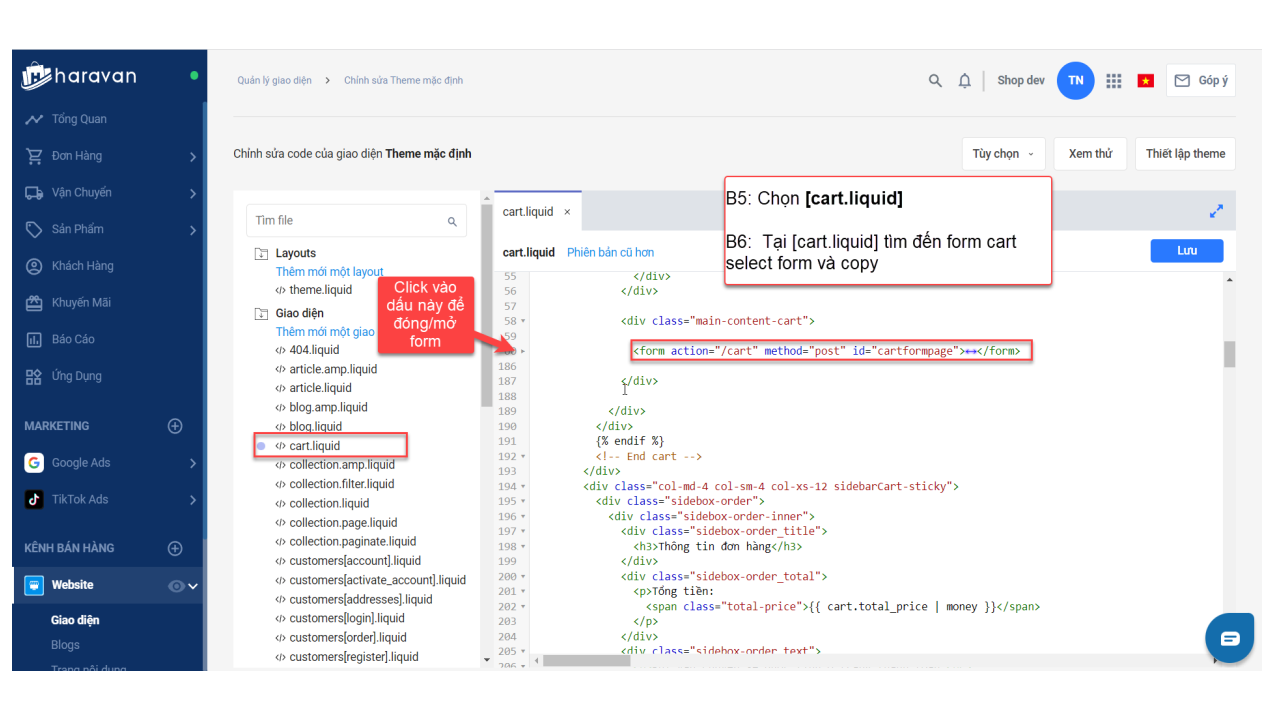Open Phiên bản cũ hơn link
Image resolution: width=1280 pixels, height=720 pixels.
point(610,253)
